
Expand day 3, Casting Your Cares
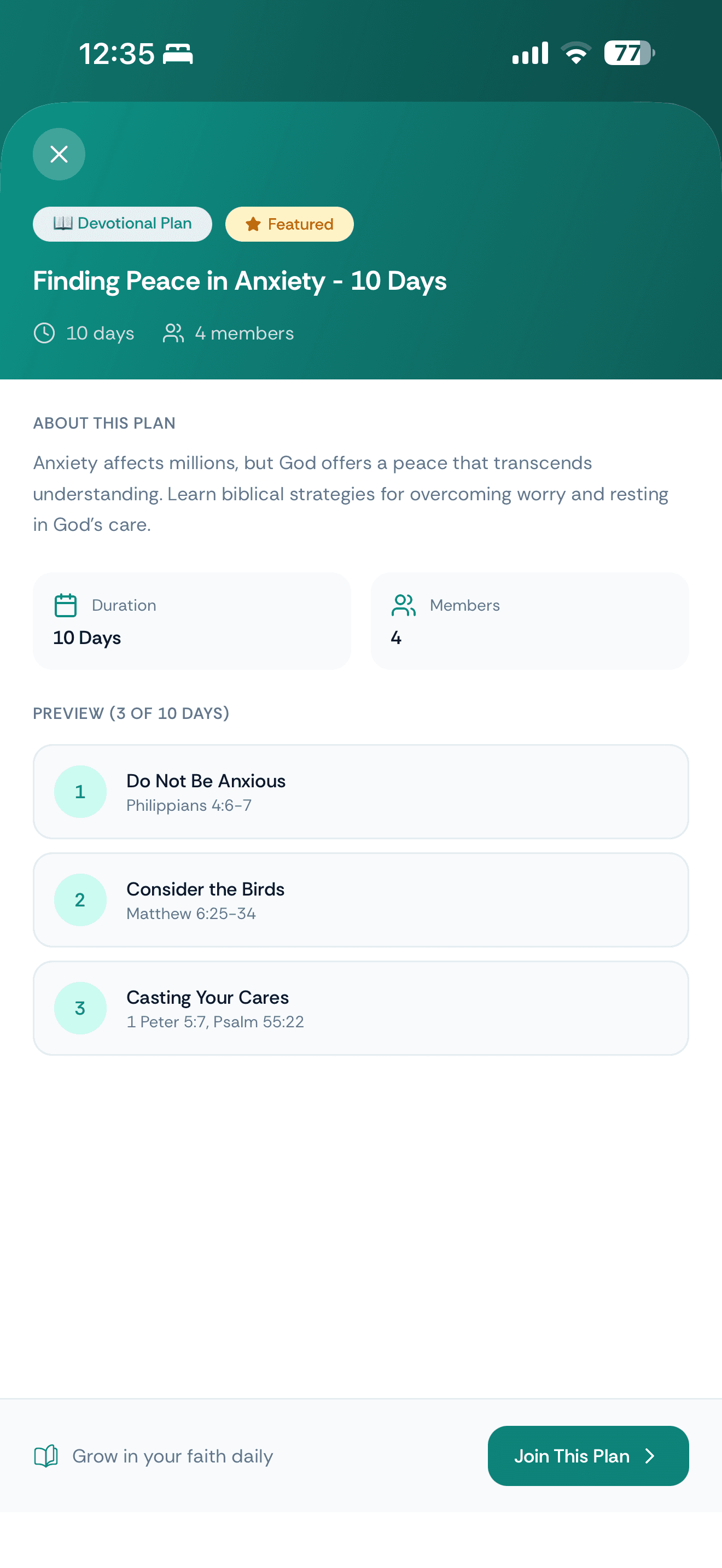click(x=361, y=1008)
